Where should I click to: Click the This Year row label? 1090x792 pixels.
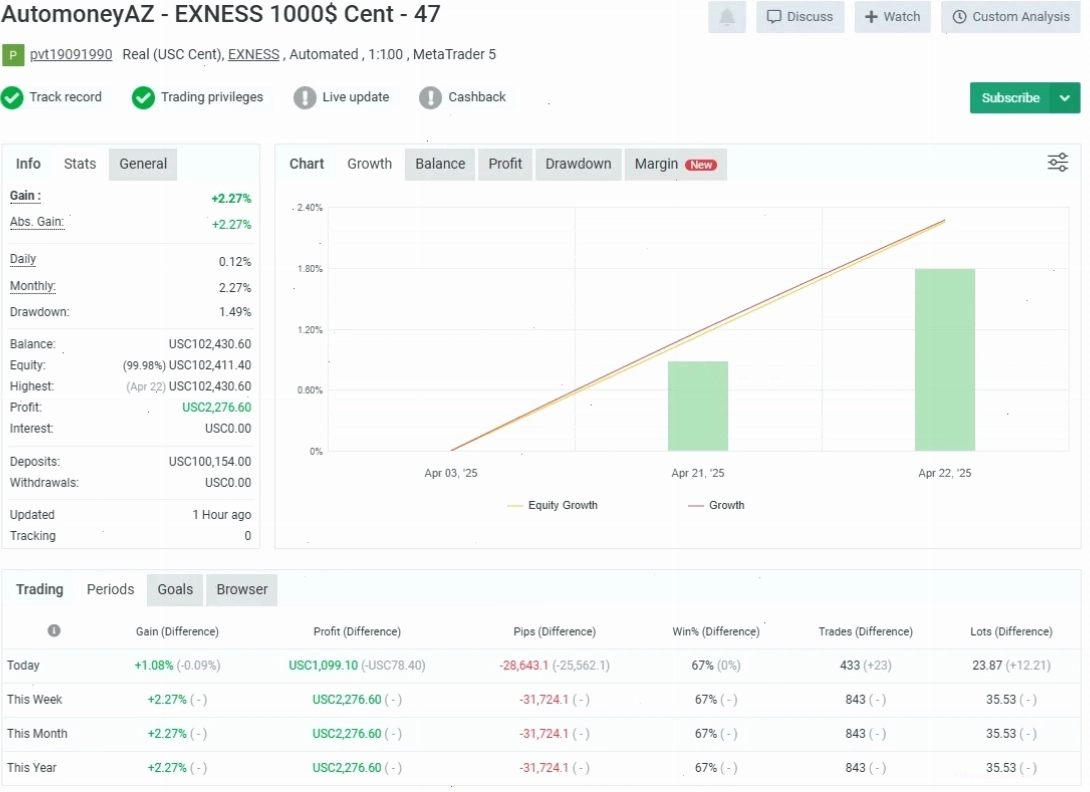pyautogui.click(x=32, y=768)
